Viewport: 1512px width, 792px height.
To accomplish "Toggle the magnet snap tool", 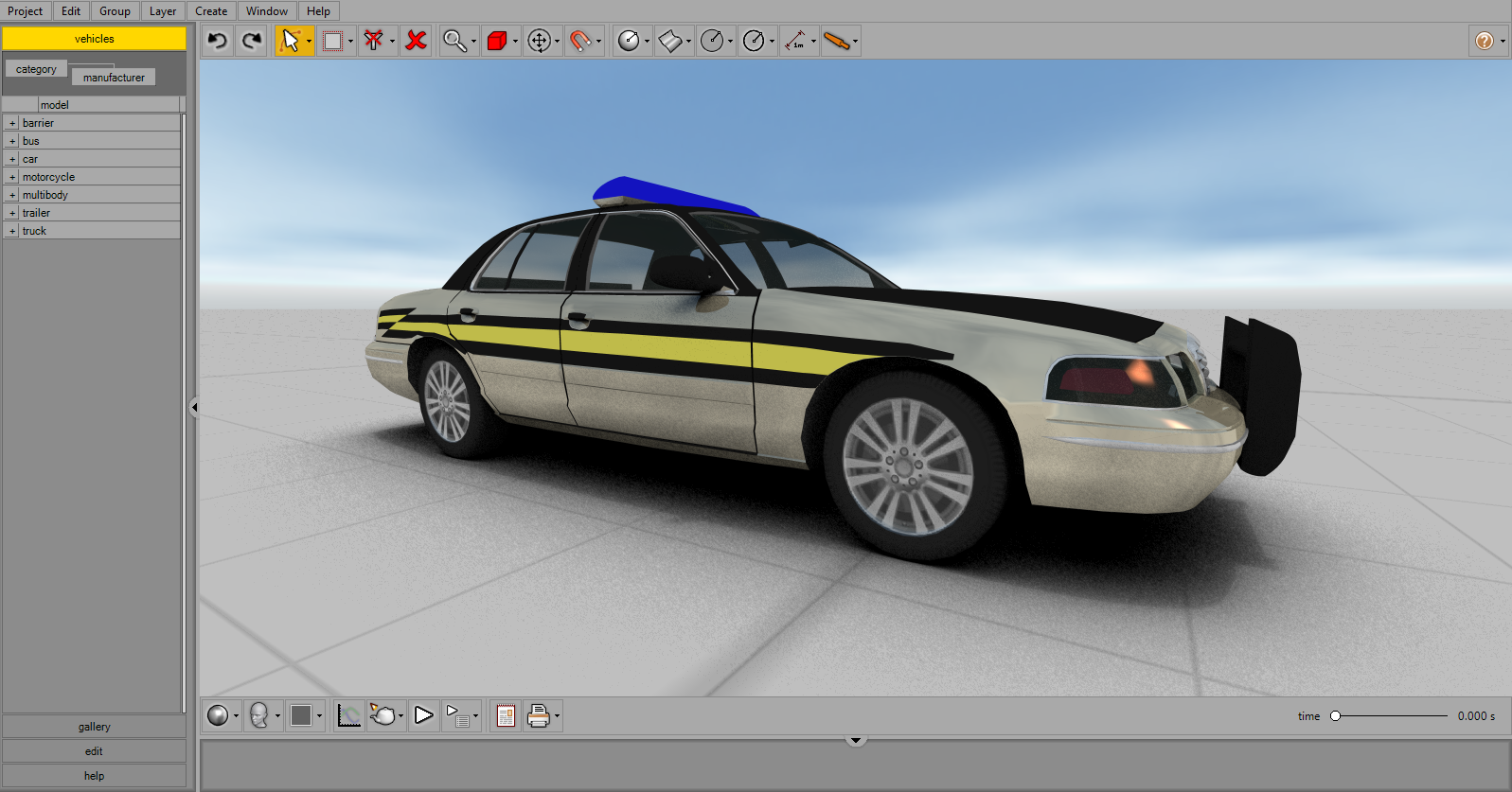I will coord(580,41).
